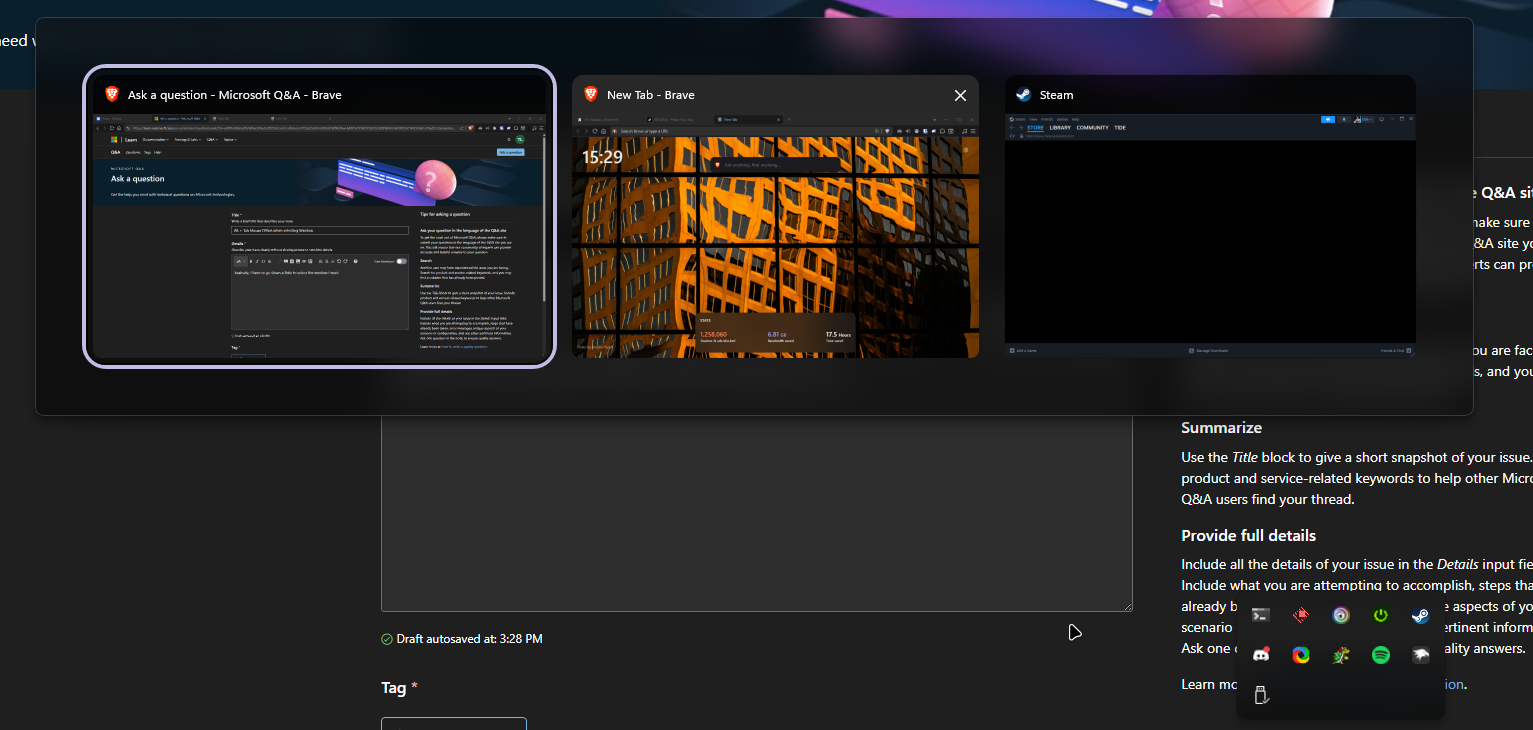Close the New Tab Brave window preview
1533x730 pixels.
960,95
